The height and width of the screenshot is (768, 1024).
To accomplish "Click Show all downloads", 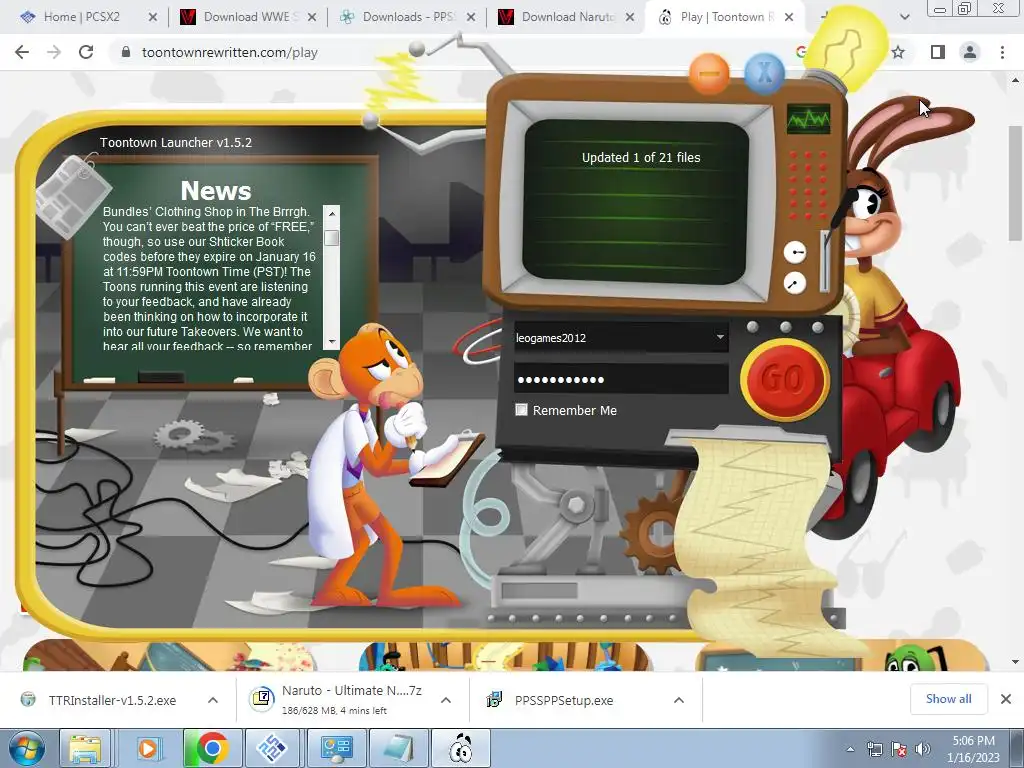I will (x=948, y=699).
